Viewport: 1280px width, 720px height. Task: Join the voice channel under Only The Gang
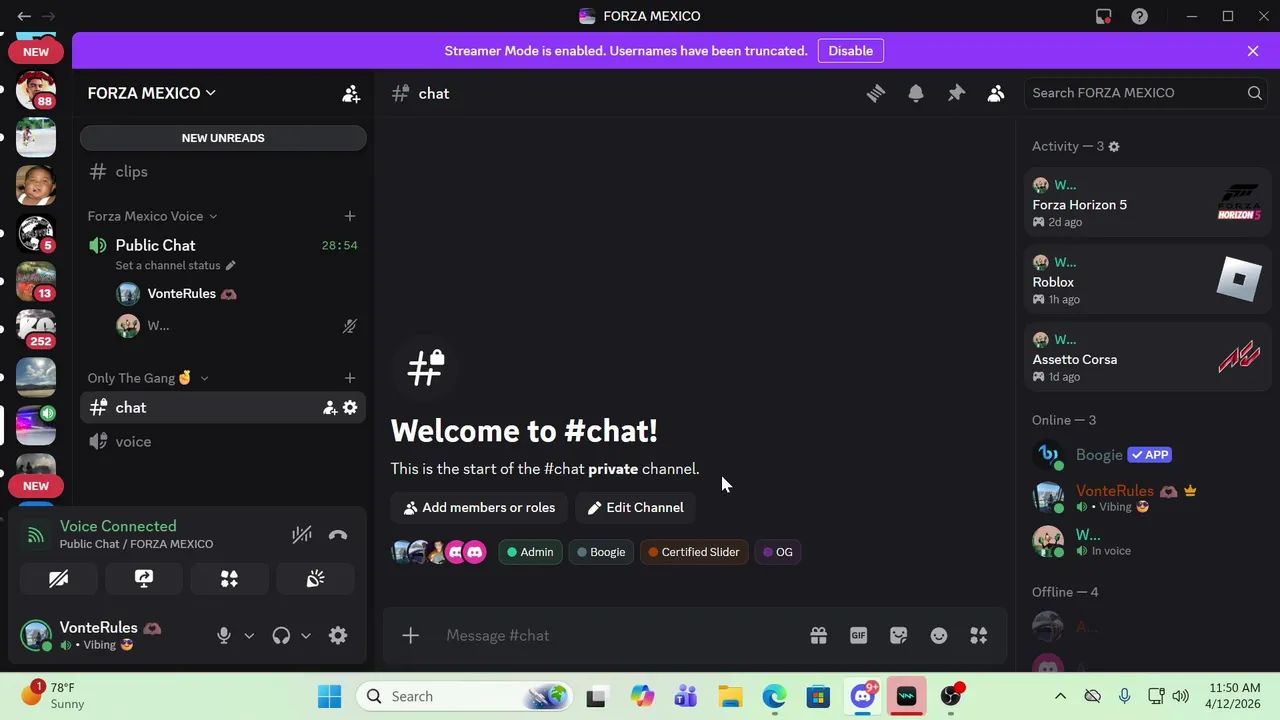tap(223, 441)
